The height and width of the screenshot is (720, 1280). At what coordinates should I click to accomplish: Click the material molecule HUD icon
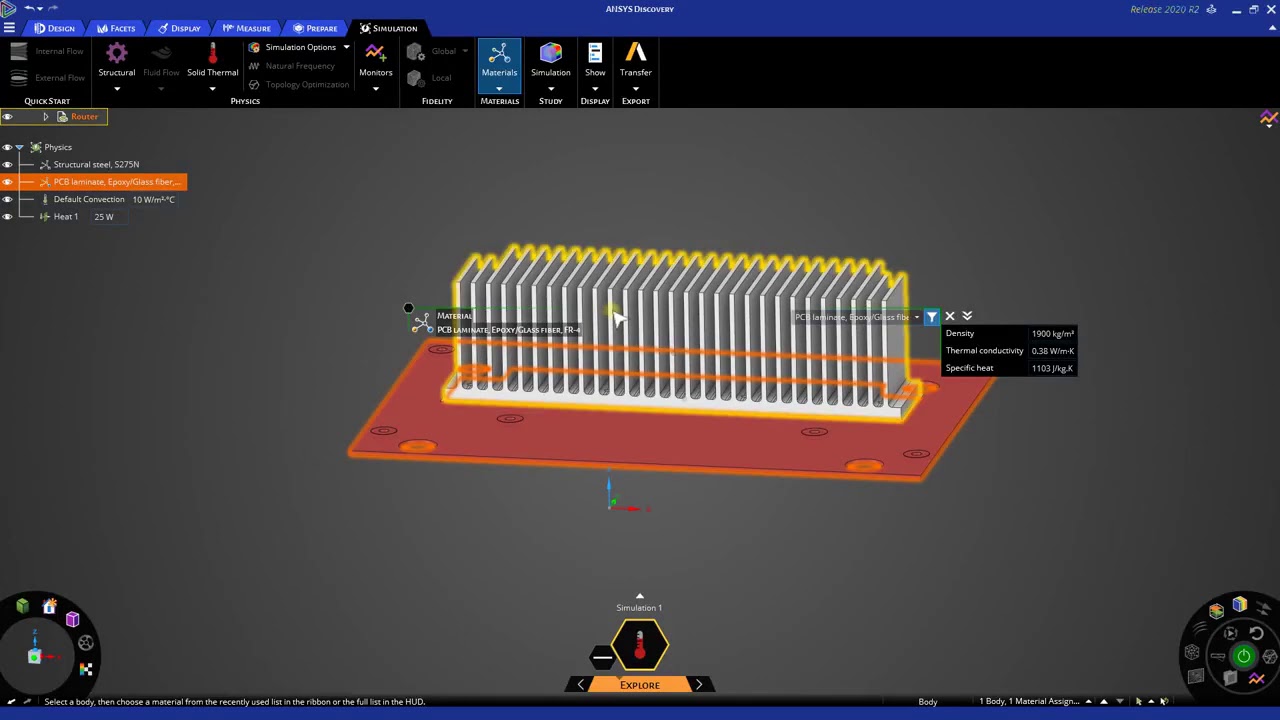click(422, 322)
